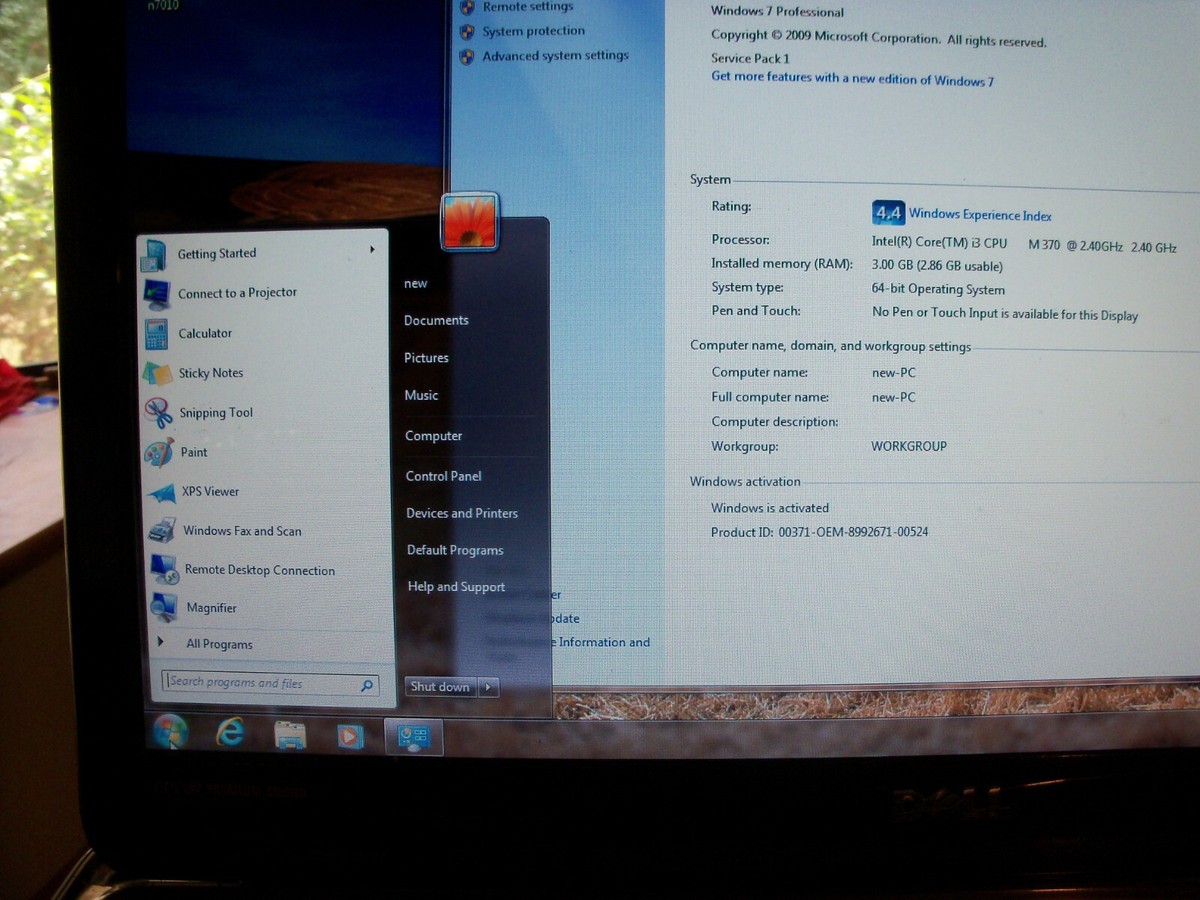Screen dimensions: 1200x900
Task: Open Computer in Start menu
Action: (x=433, y=436)
